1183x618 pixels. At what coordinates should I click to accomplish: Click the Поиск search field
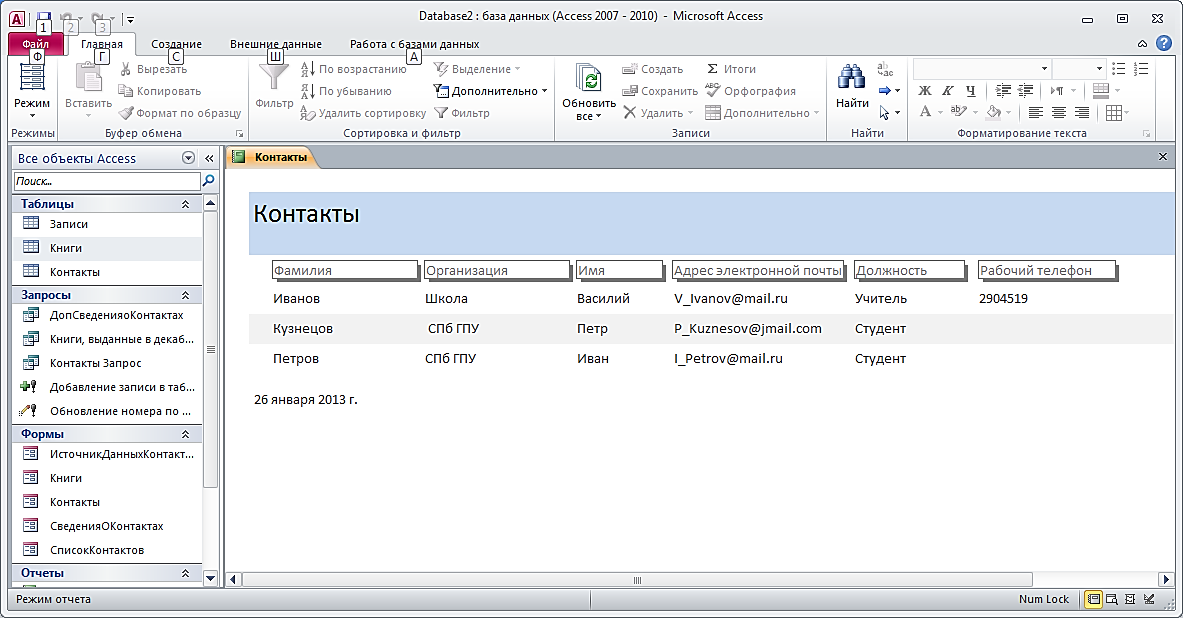(x=106, y=181)
